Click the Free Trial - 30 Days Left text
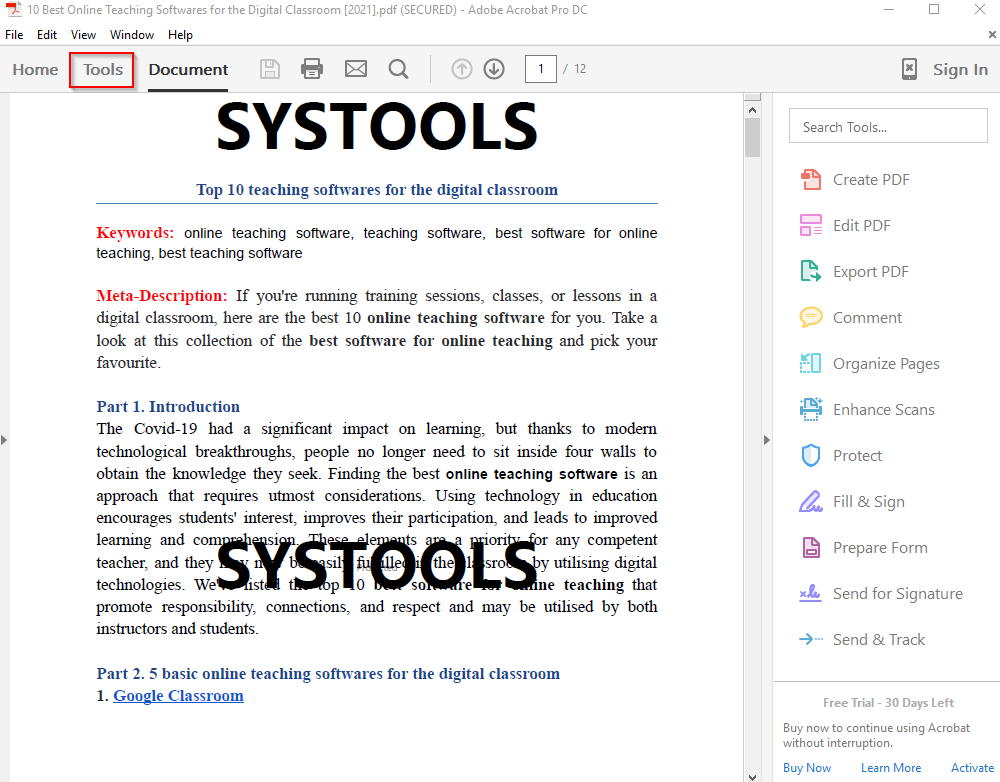Viewport: 1000px width, 782px height. pos(888,702)
